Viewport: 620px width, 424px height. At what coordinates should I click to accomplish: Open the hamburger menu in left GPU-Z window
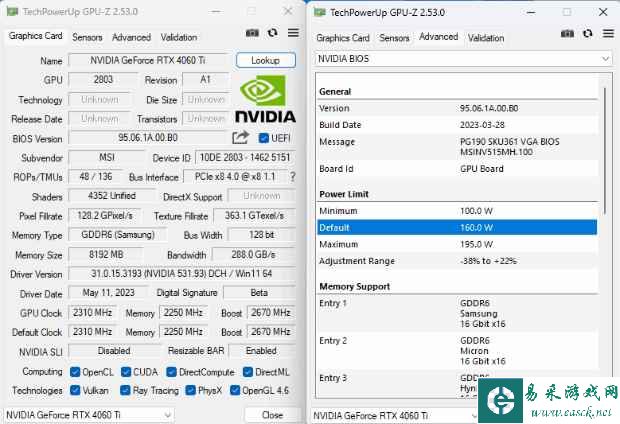pos(293,33)
